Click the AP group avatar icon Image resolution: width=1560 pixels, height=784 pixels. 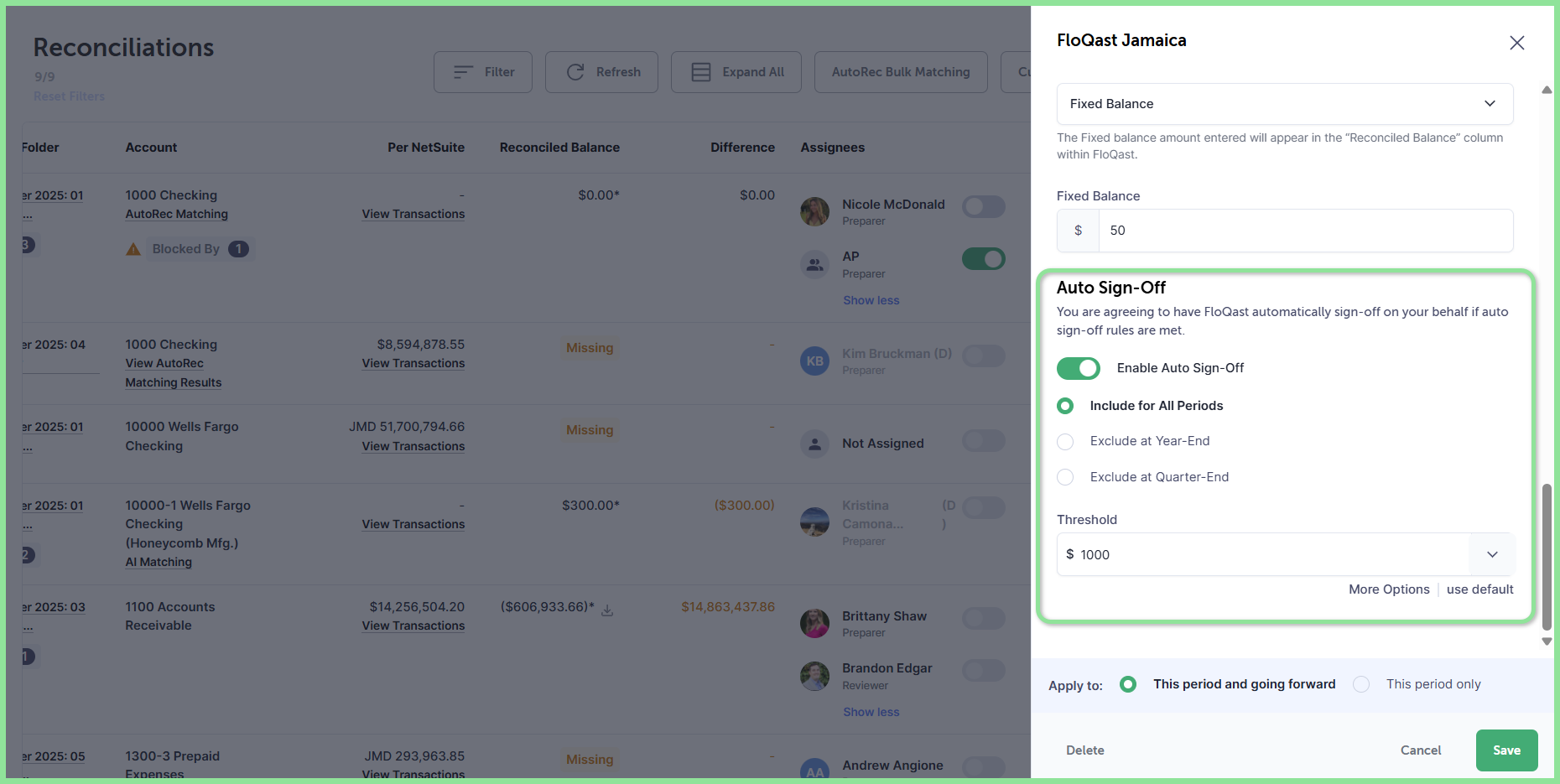[814, 264]
